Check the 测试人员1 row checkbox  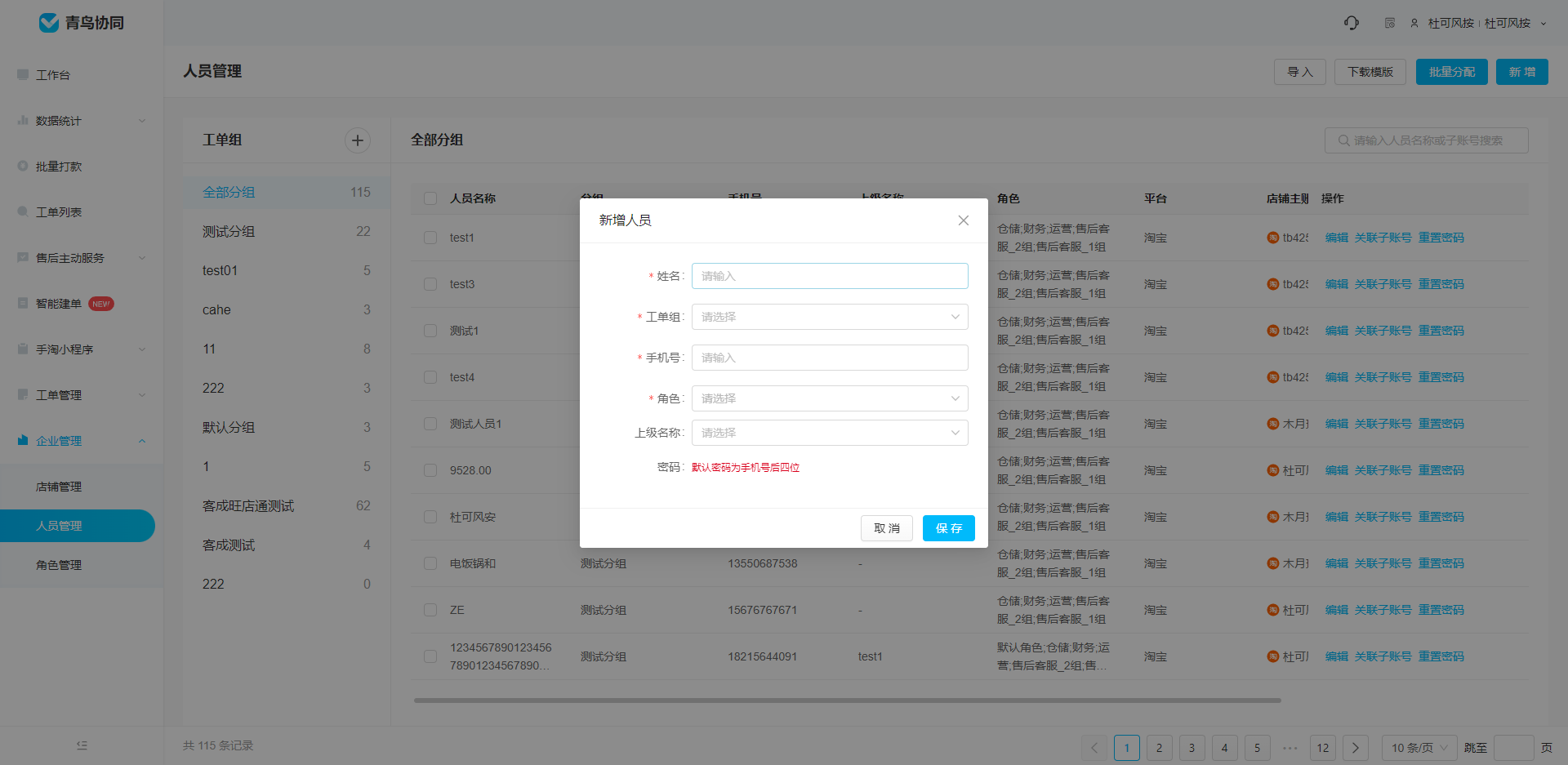click(x=430, y=424)
